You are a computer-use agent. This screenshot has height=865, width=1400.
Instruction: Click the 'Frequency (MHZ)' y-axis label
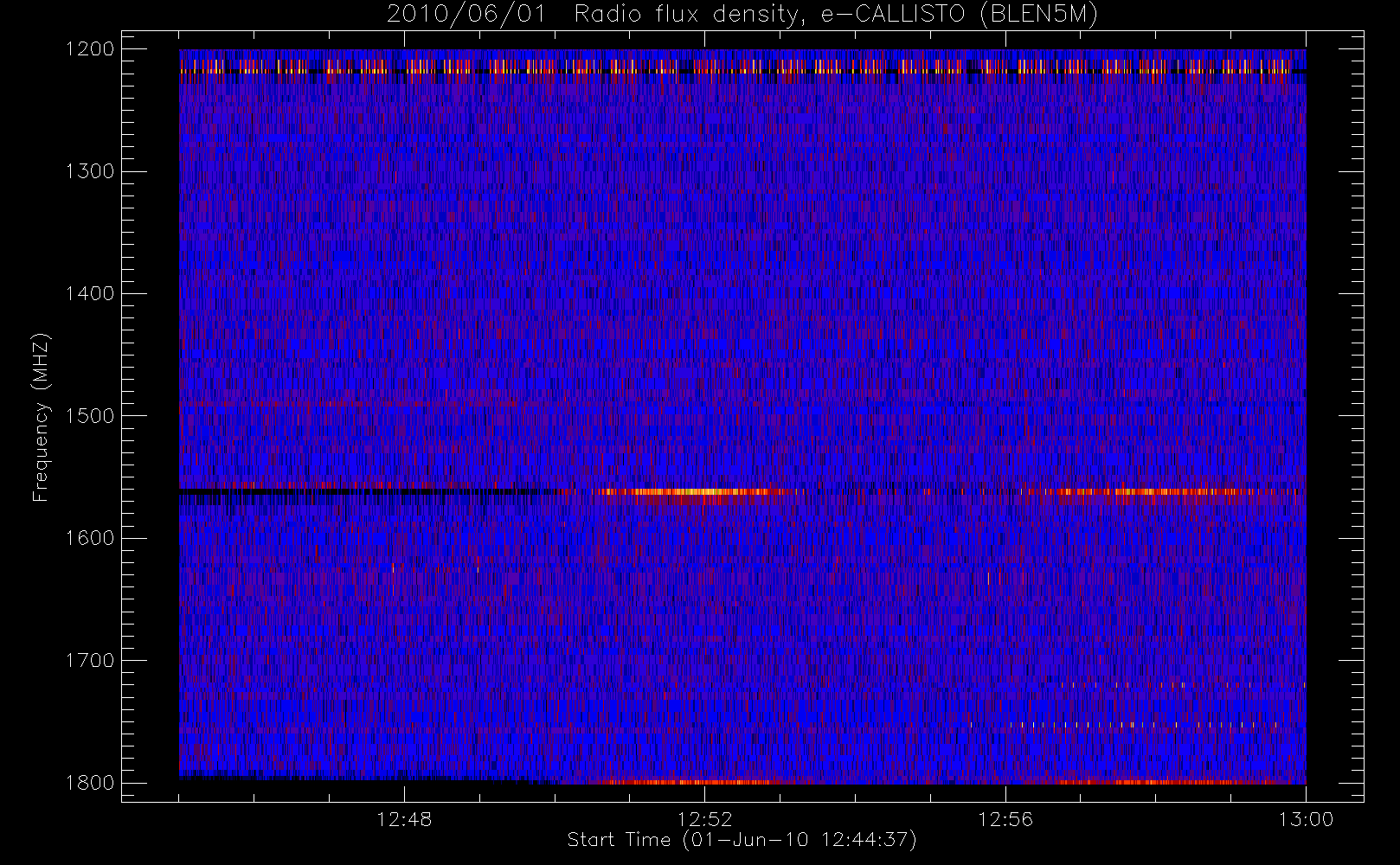(x=41, y=417)
